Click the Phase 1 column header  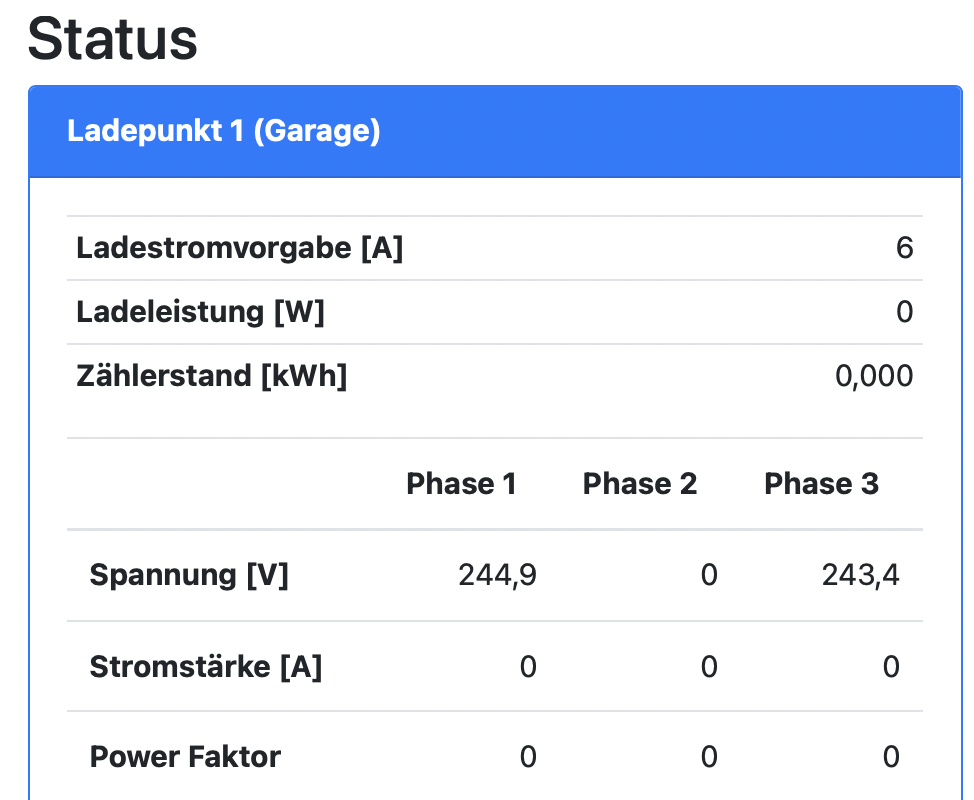pyautogui.click(x=461, y=484)
